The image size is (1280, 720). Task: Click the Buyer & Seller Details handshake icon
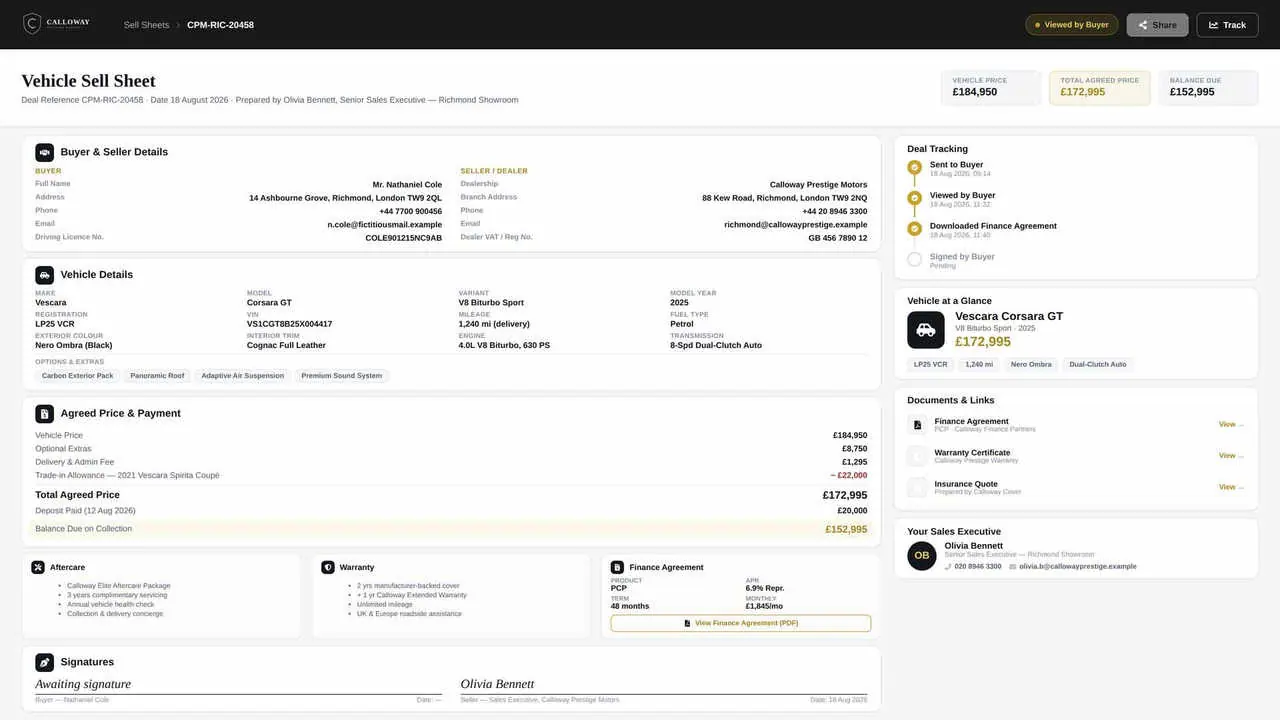coord(45,152)
